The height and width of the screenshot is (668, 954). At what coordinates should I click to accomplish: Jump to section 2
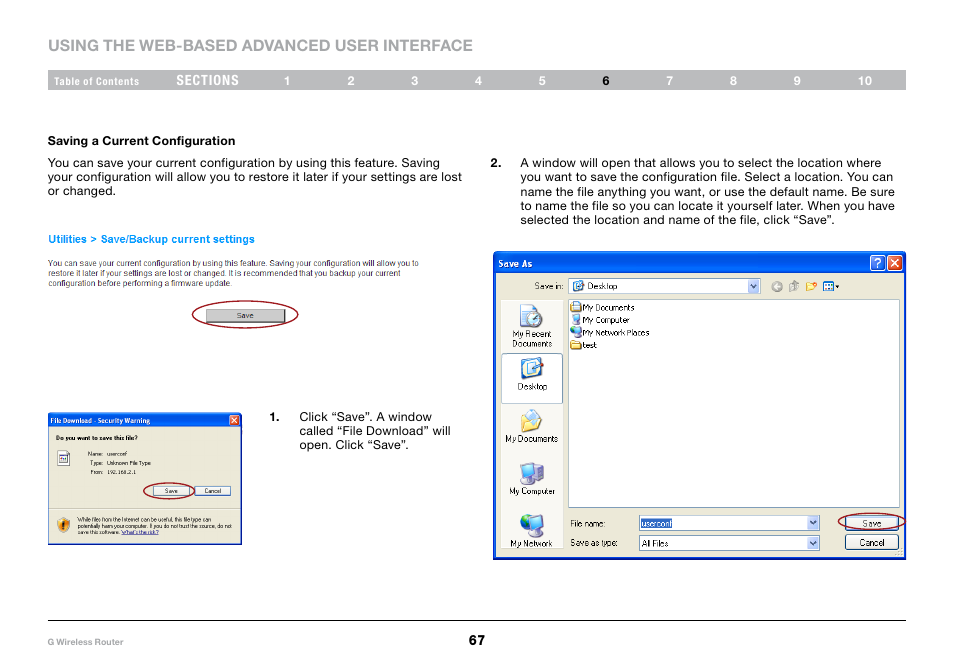coord(351,81)
